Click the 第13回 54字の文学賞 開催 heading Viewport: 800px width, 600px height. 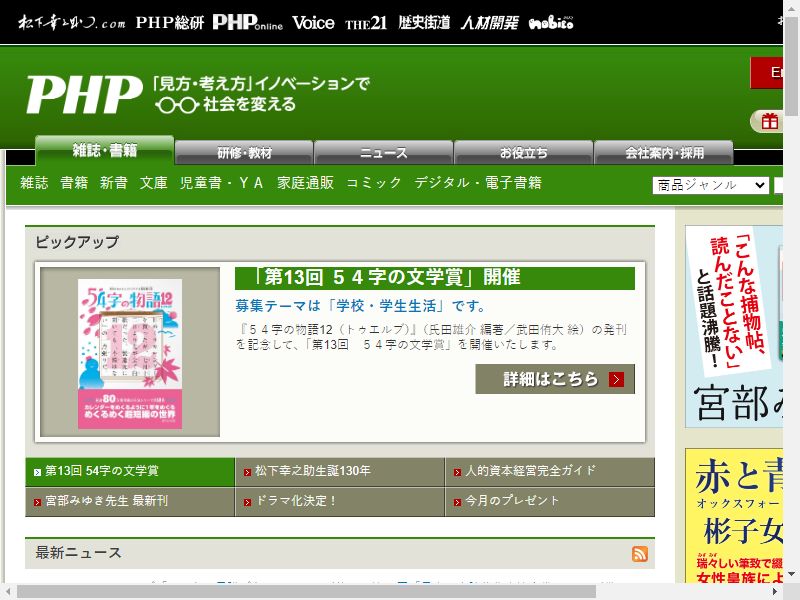(x=435, y=278)
